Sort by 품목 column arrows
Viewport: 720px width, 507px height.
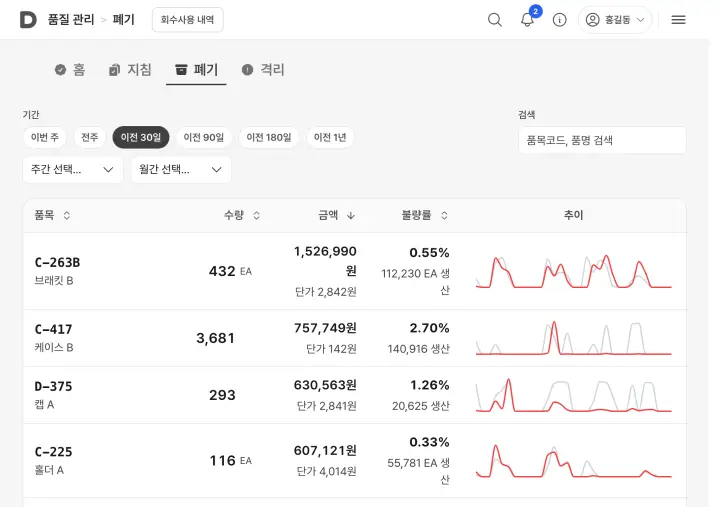67,215
